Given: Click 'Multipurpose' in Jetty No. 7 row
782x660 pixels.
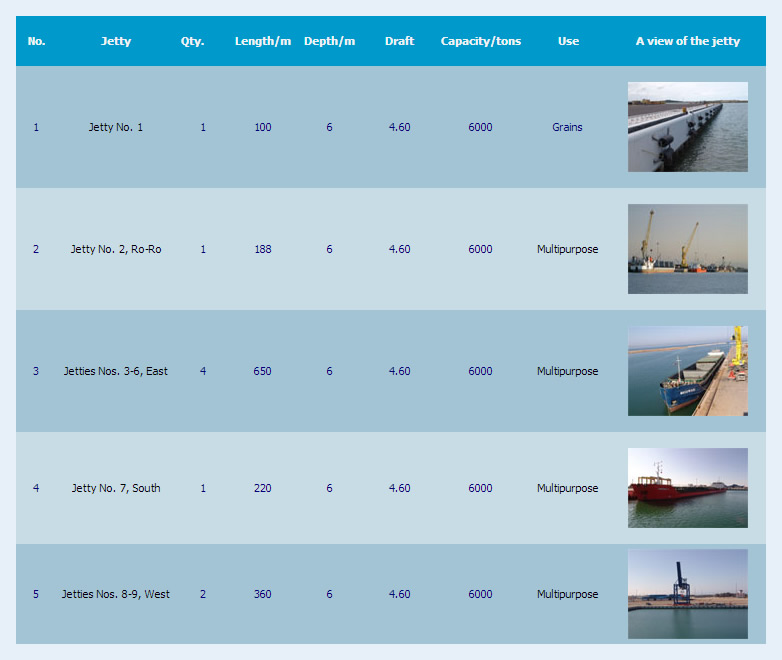Looking at the screenshot, I should point(568,488).
